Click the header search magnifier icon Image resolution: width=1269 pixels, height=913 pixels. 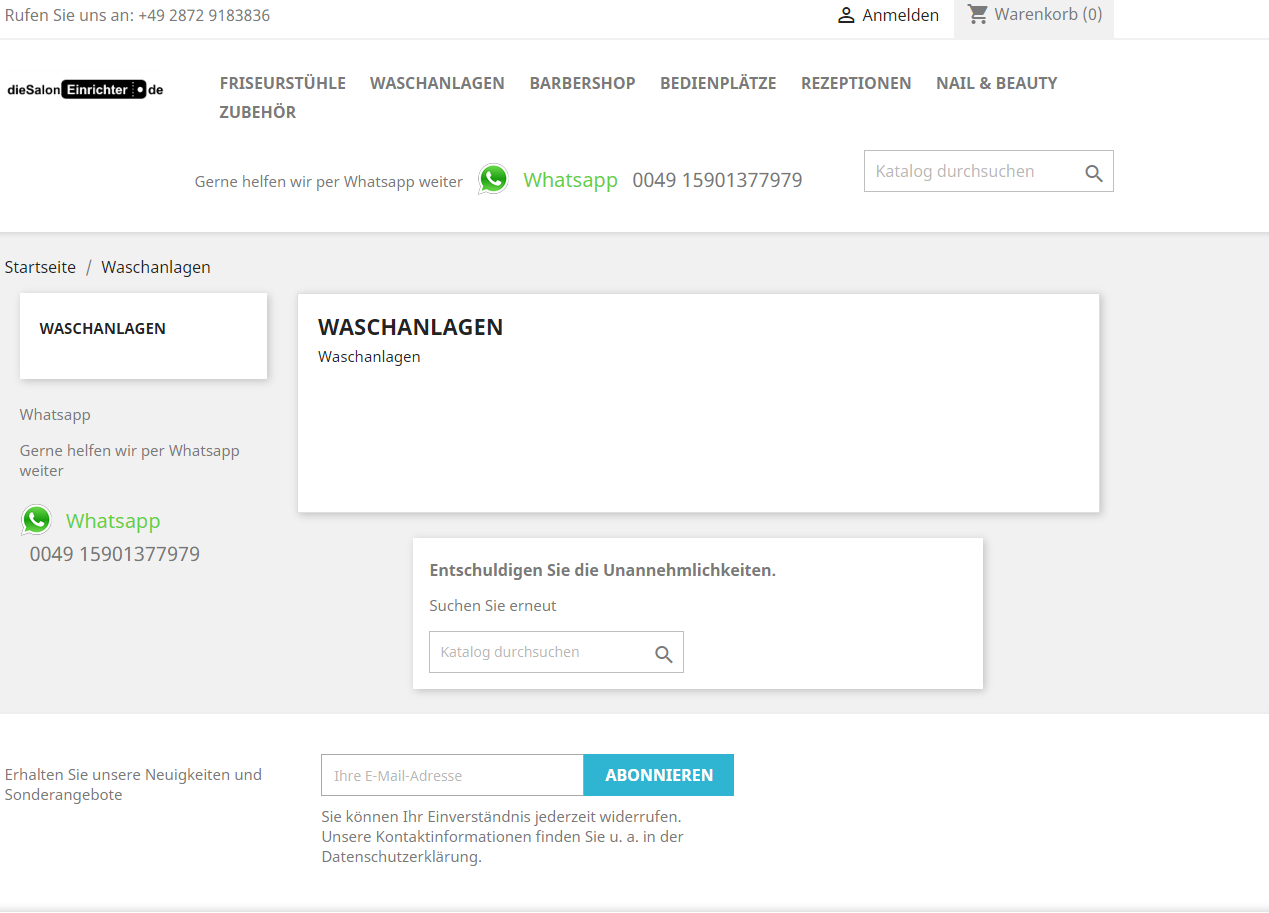pos(1093,173)
